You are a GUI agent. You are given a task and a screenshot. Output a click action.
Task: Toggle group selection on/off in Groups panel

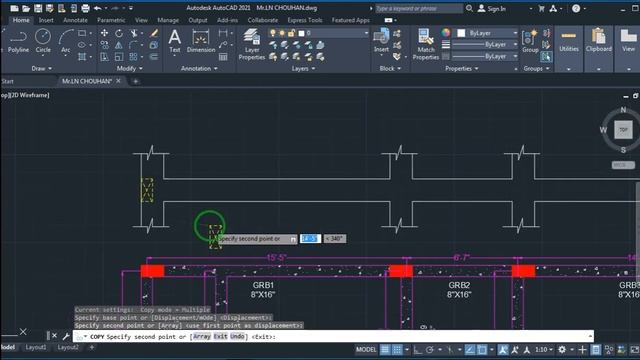tap(546, 57)
